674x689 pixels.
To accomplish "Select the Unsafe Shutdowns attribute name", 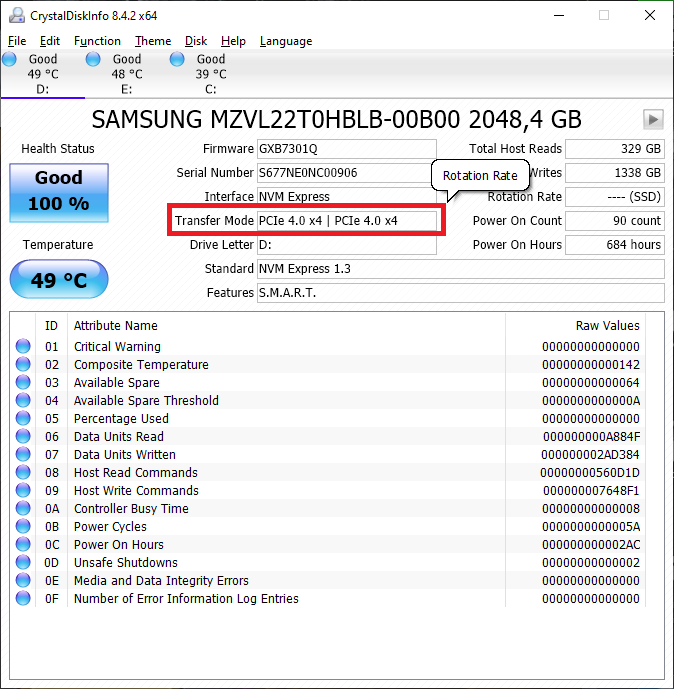I will pyautogui.click(x=126, y=563).
